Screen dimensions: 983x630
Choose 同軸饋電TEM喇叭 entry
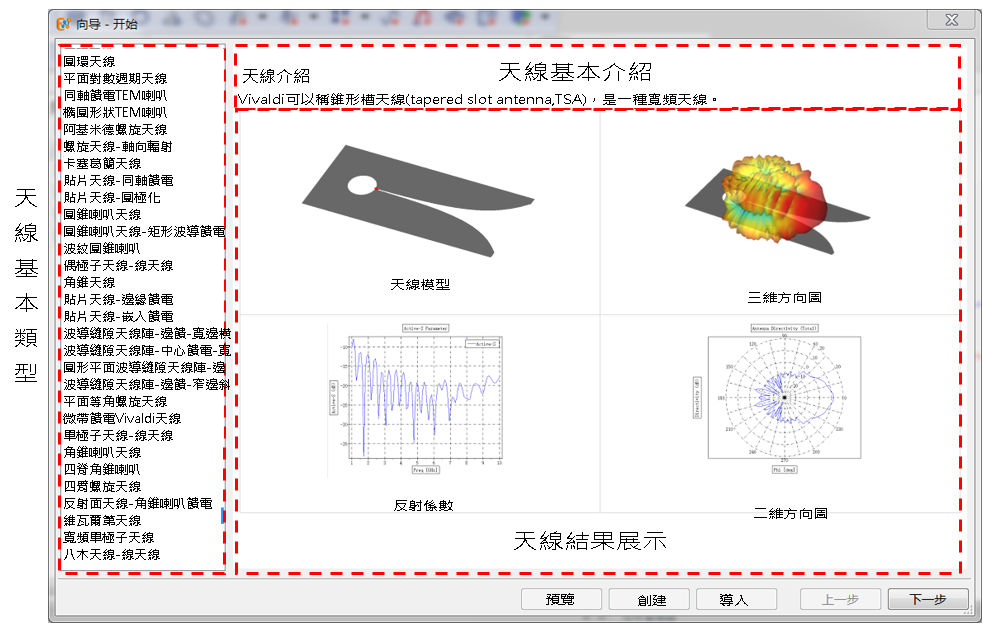tap(115, 95)
